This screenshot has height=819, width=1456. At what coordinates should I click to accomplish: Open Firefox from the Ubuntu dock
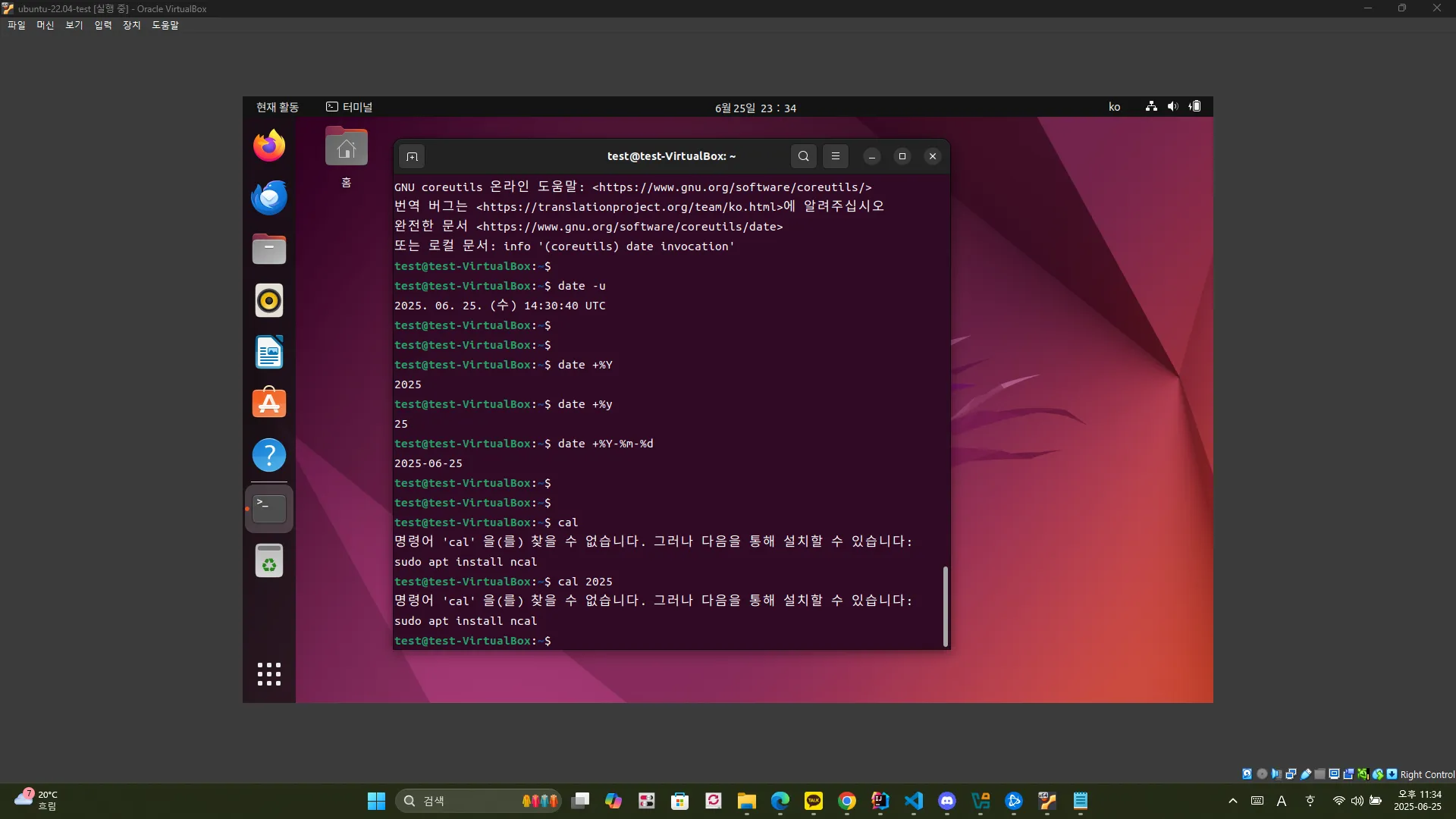coord(269,146)
